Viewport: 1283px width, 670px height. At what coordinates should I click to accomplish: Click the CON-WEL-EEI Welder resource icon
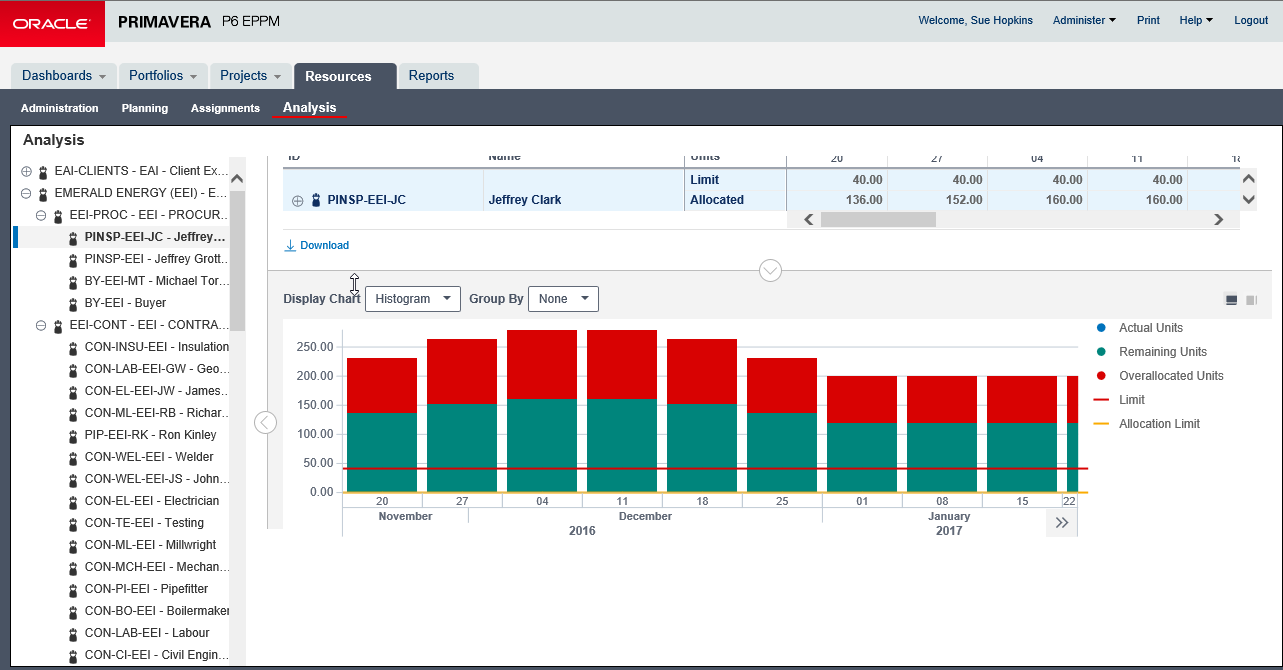pyautogui.click(x=71, y=457)
